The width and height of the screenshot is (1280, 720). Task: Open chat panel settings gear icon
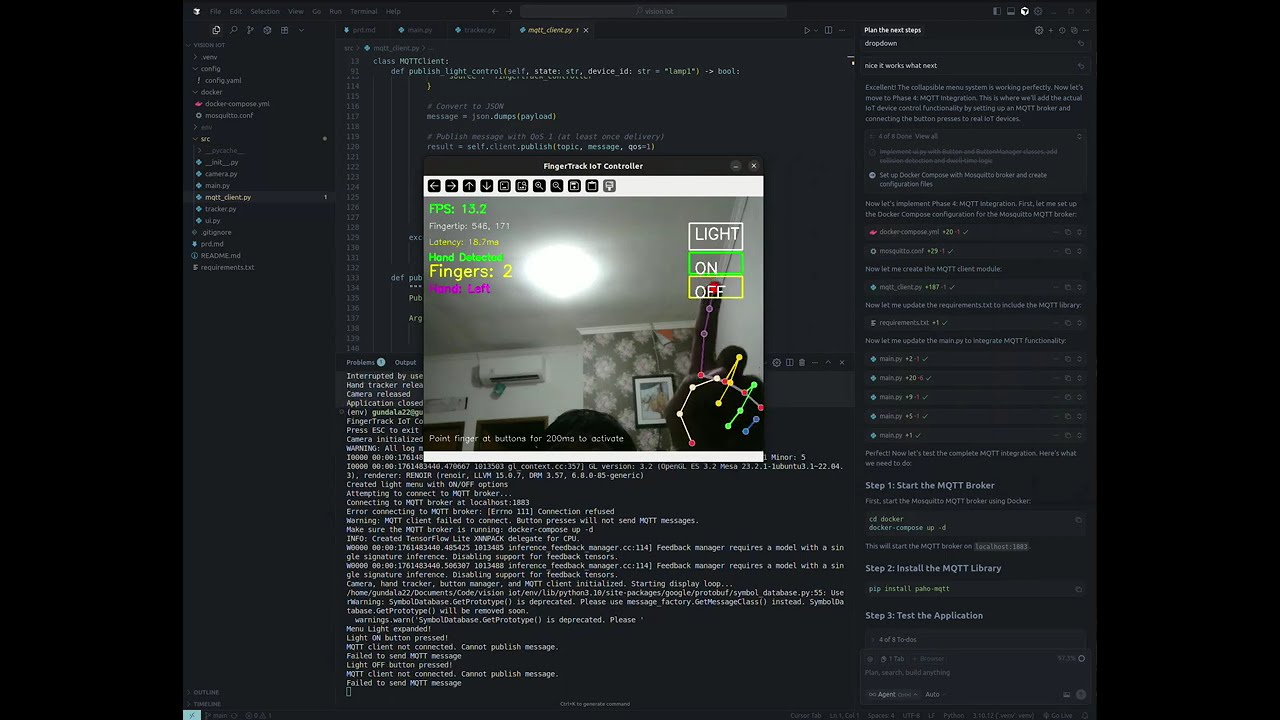pyautogui.click(x=1039, y=30)
